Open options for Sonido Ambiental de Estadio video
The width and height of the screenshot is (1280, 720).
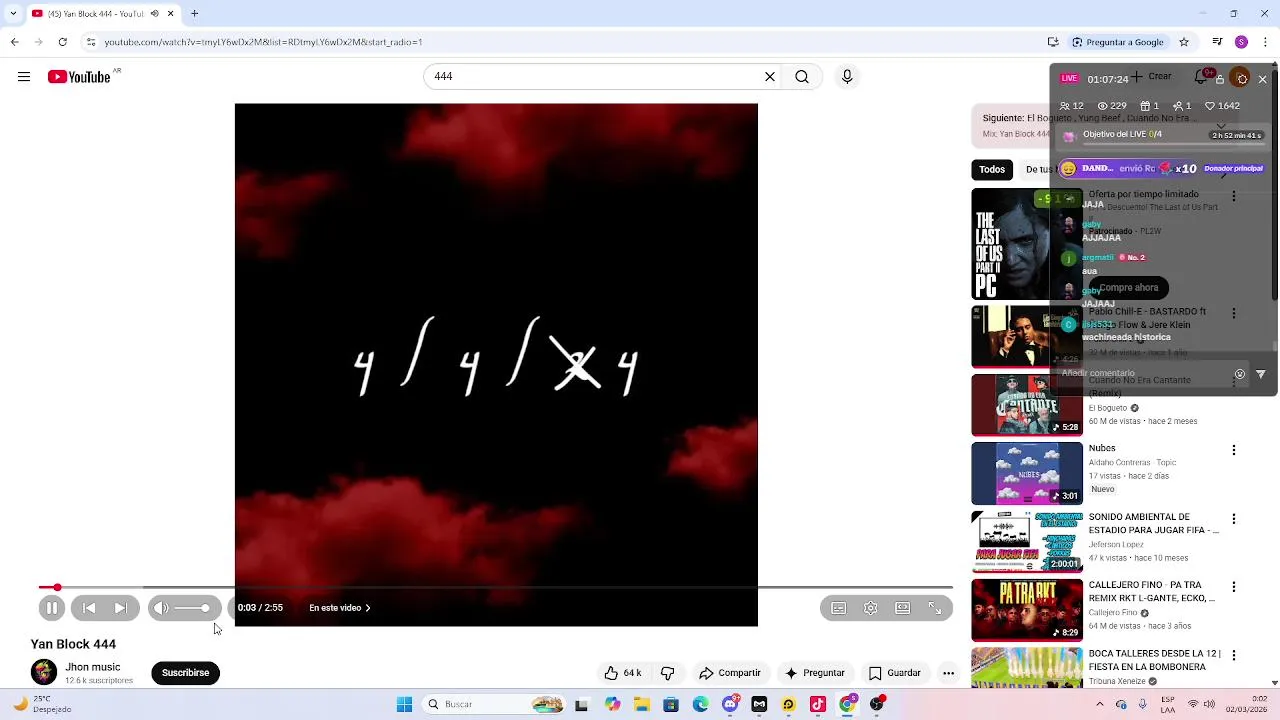(1234, 519)
